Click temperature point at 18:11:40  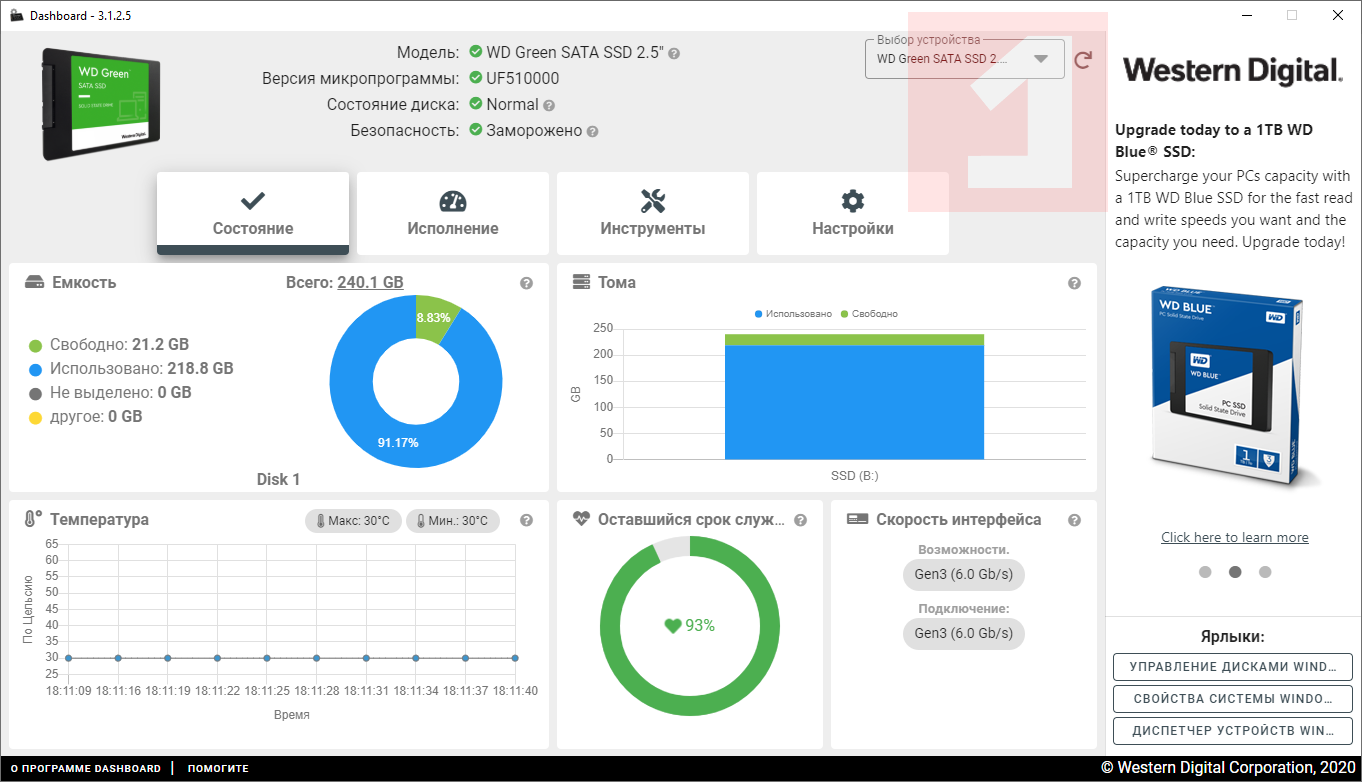515,658
